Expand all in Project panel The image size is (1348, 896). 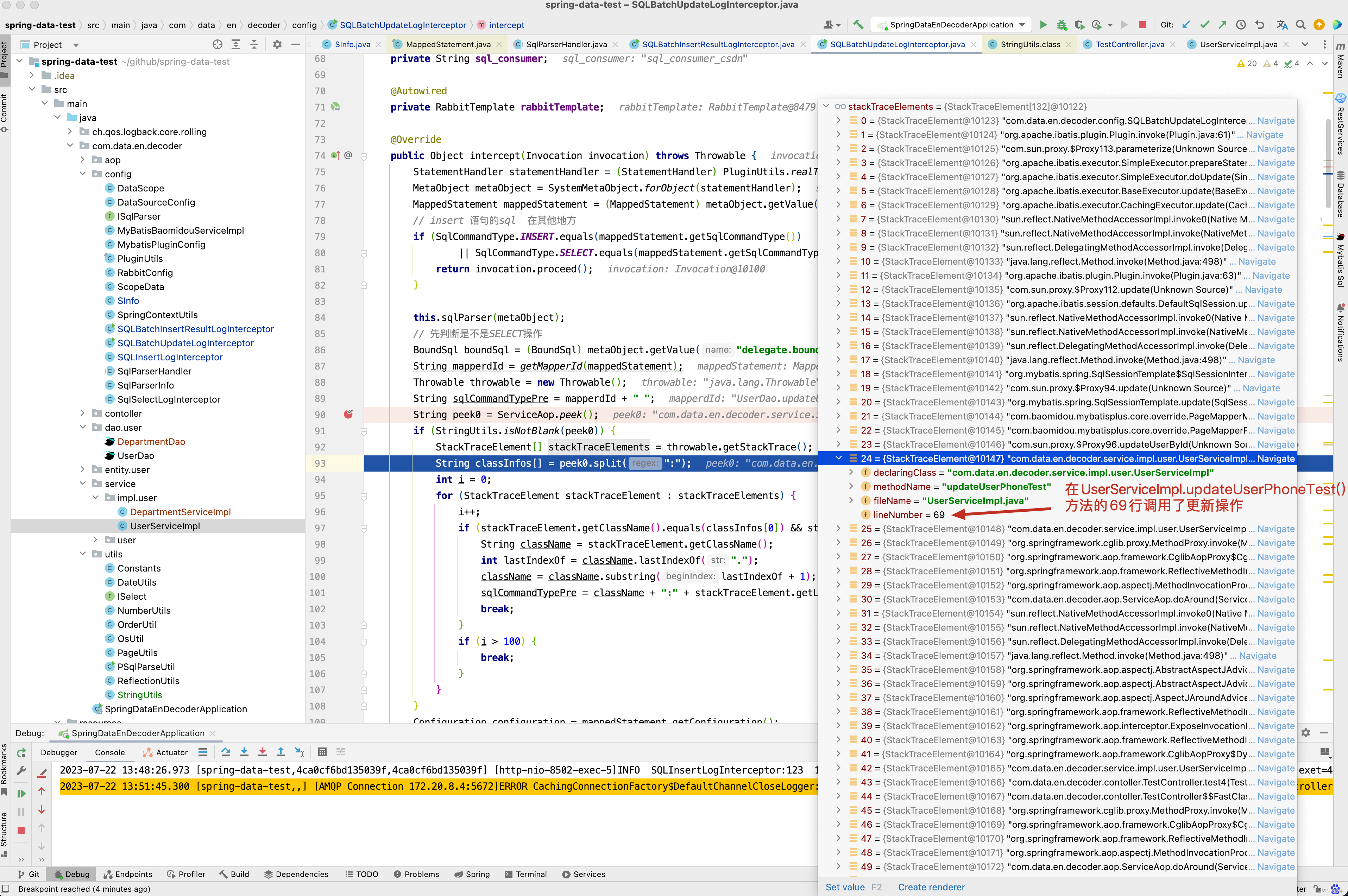coord(235,45)
